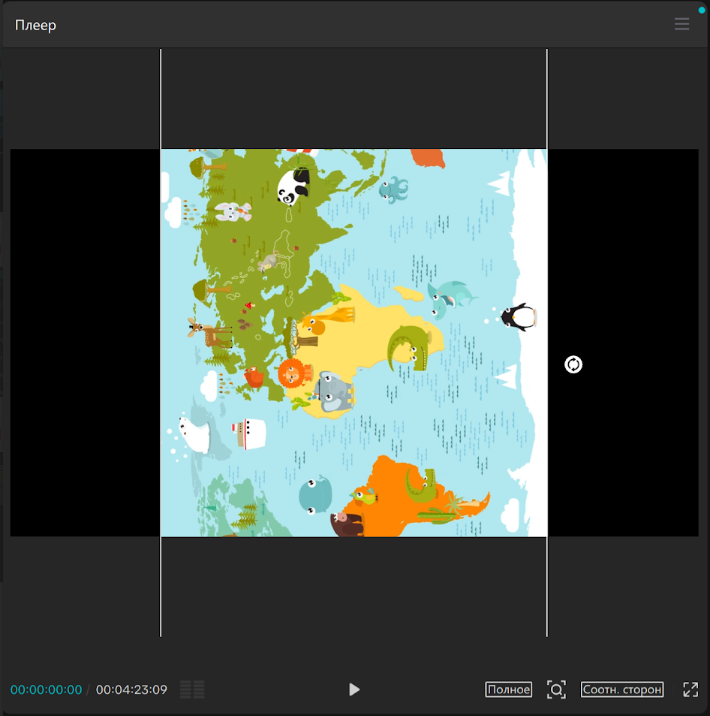Select the 'Плеер' panel title
This screenshot has height=716, width=710.
[x=36, y=25]
